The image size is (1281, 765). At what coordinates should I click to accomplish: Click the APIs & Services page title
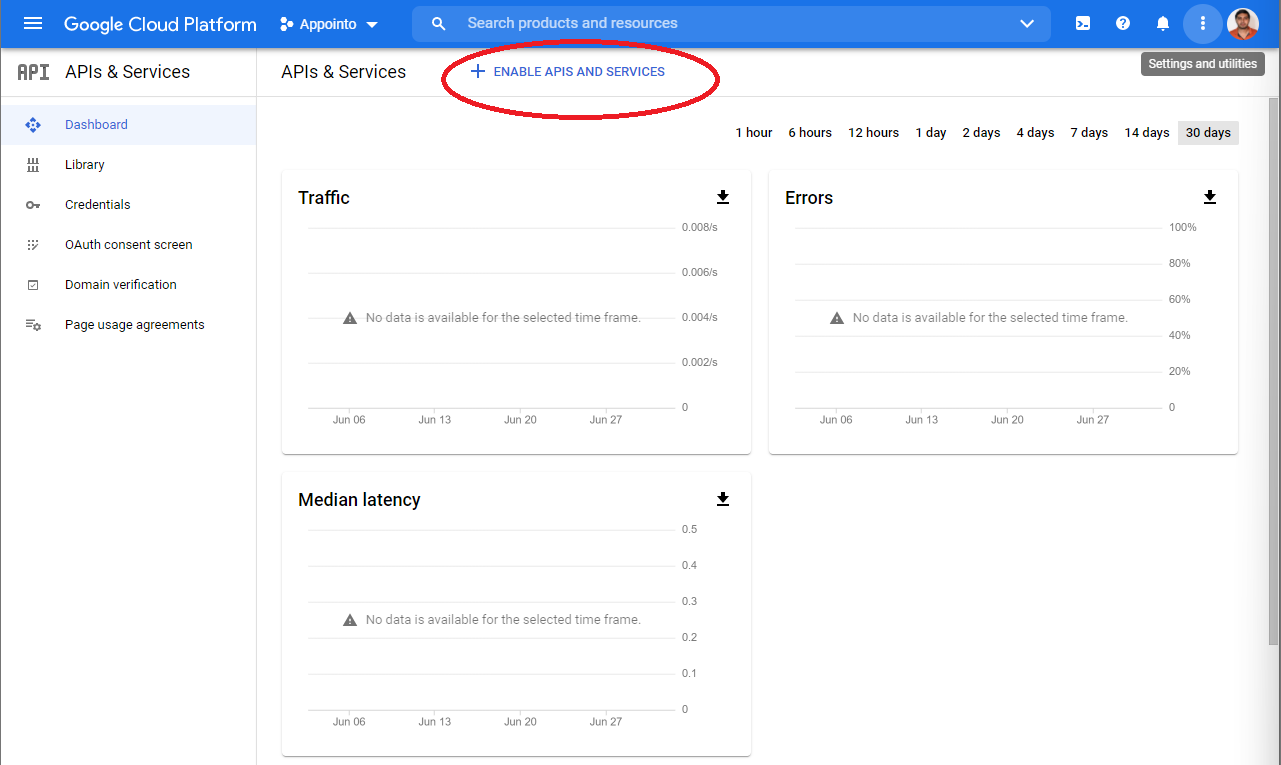click(344, 72)
